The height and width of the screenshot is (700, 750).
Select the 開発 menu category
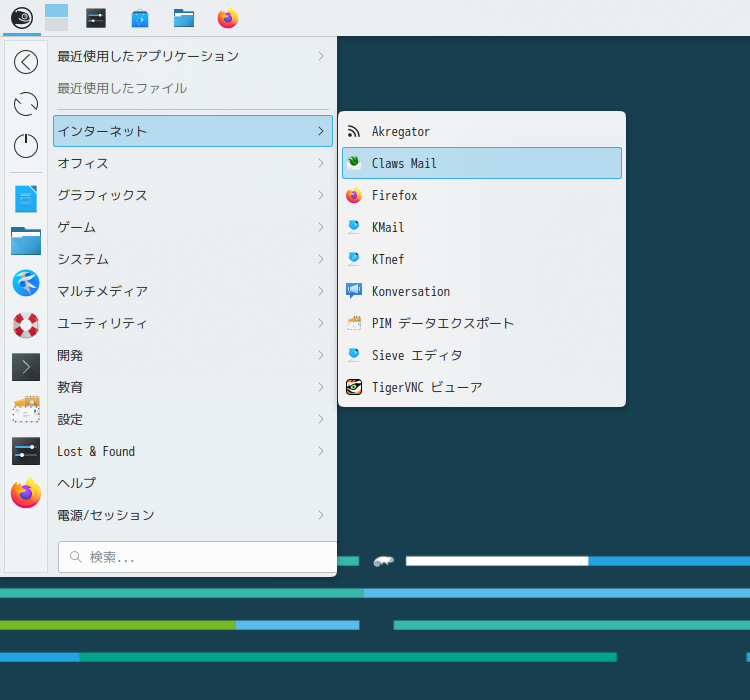[193, 355]
